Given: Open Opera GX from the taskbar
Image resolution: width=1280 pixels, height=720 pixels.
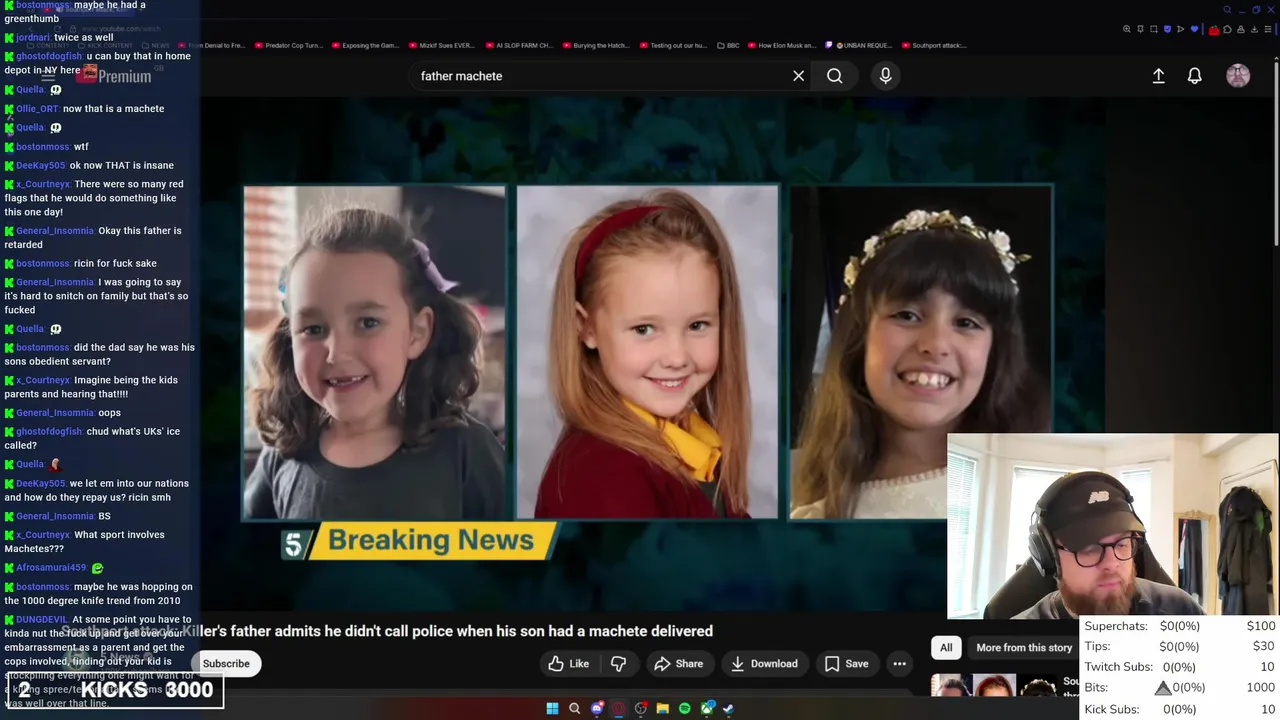Looking at the screenshot, I should coord(619,708).
